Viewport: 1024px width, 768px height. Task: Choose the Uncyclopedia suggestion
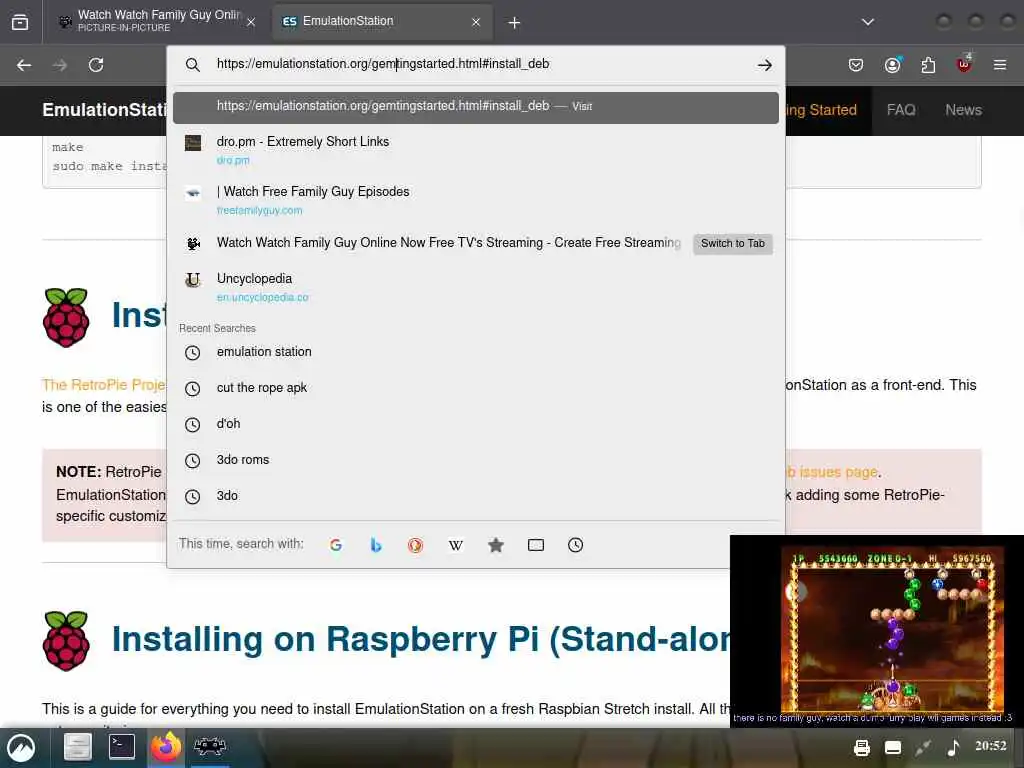(x=475, y=287)
